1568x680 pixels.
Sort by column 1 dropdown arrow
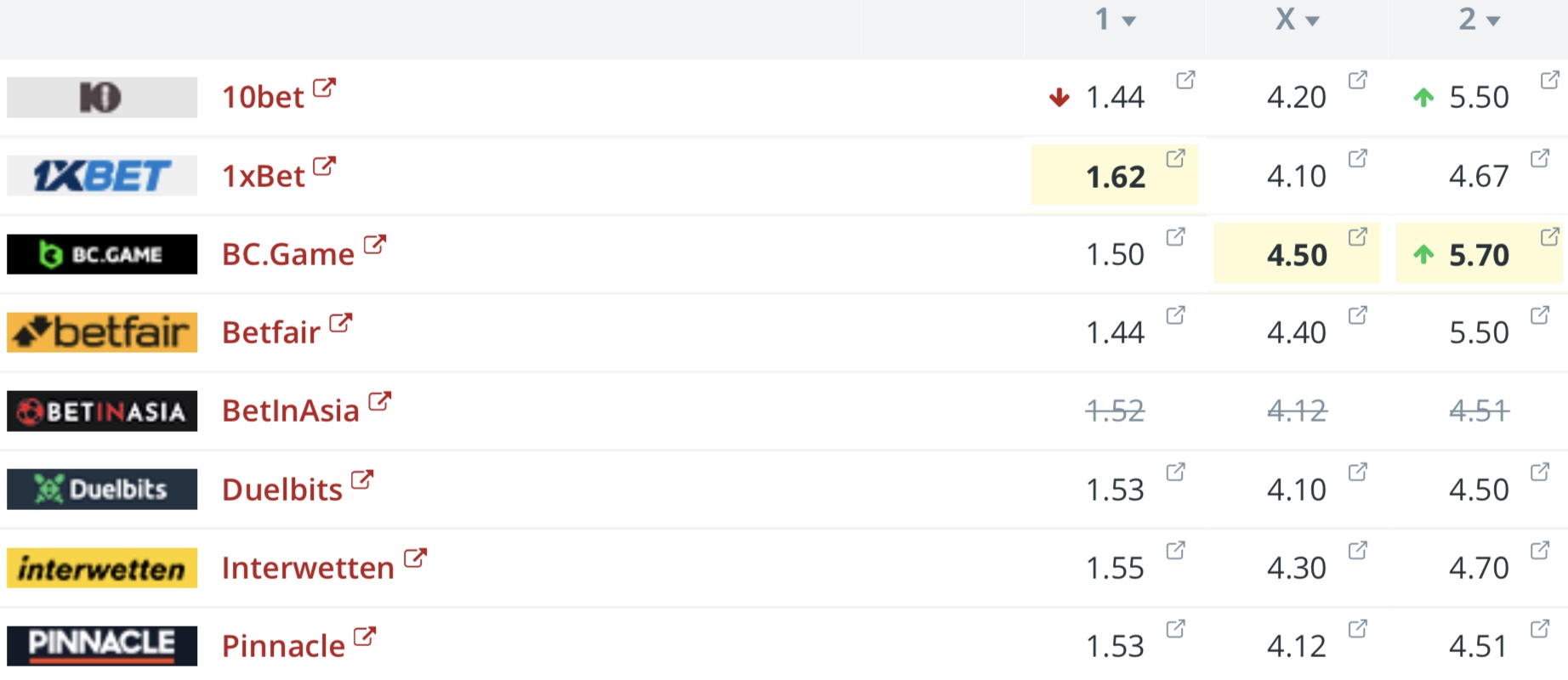1129,21
